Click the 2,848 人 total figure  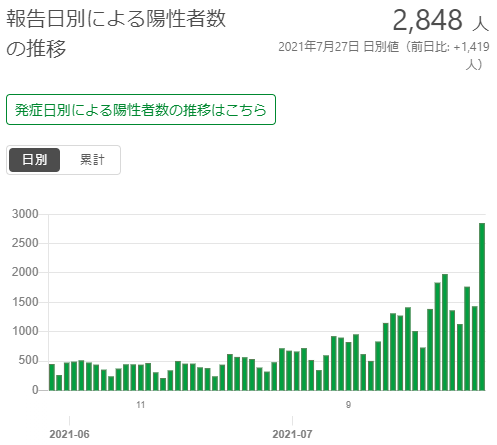[x=441, y=20]
